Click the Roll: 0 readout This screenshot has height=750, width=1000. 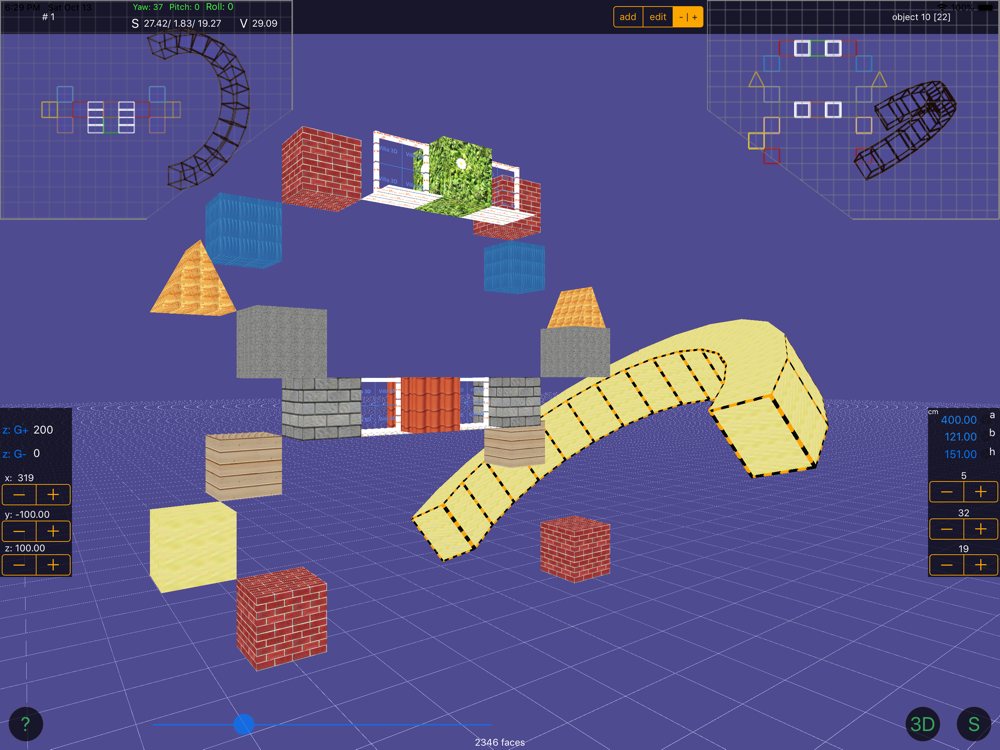[x=219, y=7]
